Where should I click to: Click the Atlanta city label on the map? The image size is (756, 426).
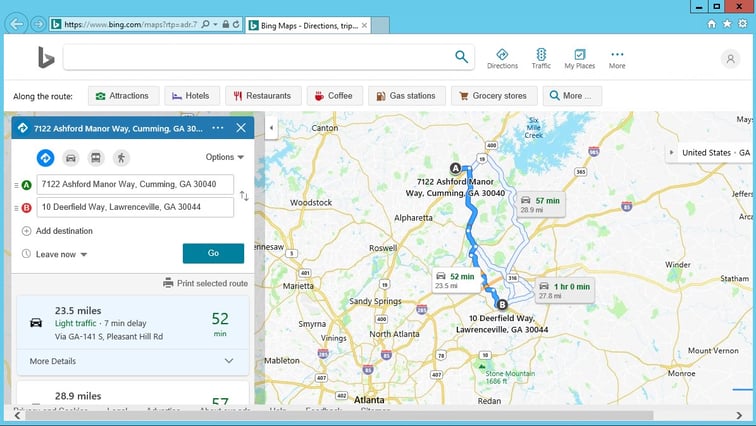(x=369, y=400)
